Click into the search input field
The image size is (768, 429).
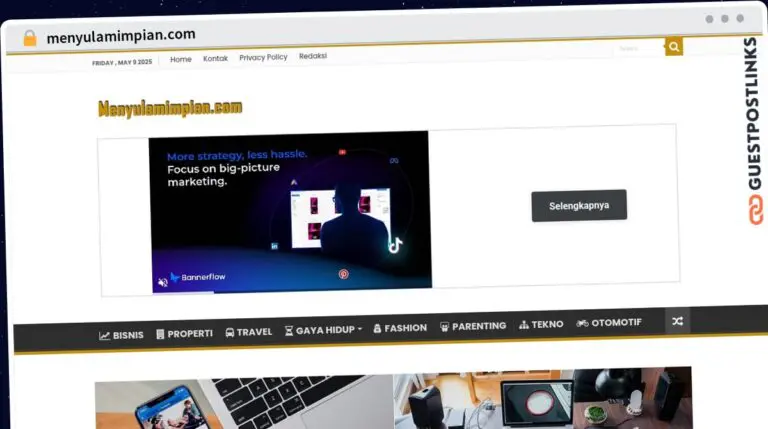(639, 48)
